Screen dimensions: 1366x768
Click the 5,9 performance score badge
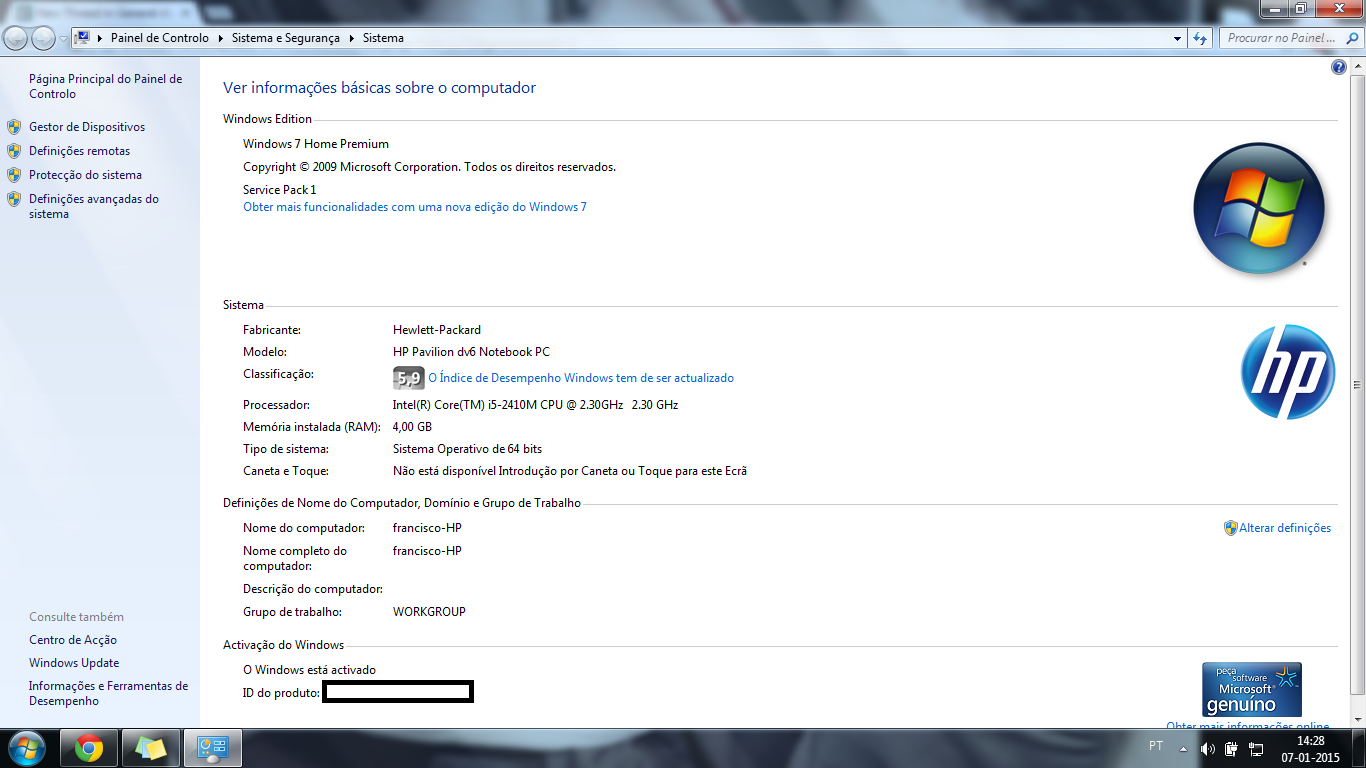tap(409, 379)
